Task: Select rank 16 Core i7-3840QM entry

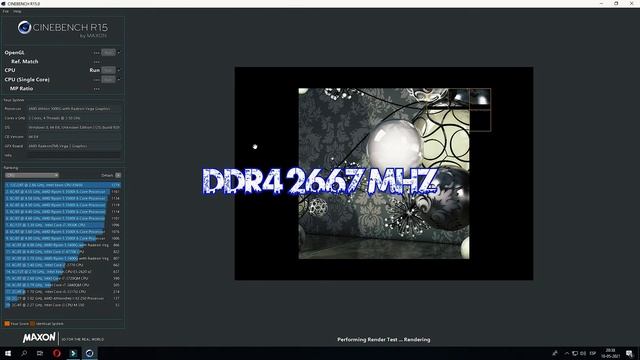Action: (63, 285)
